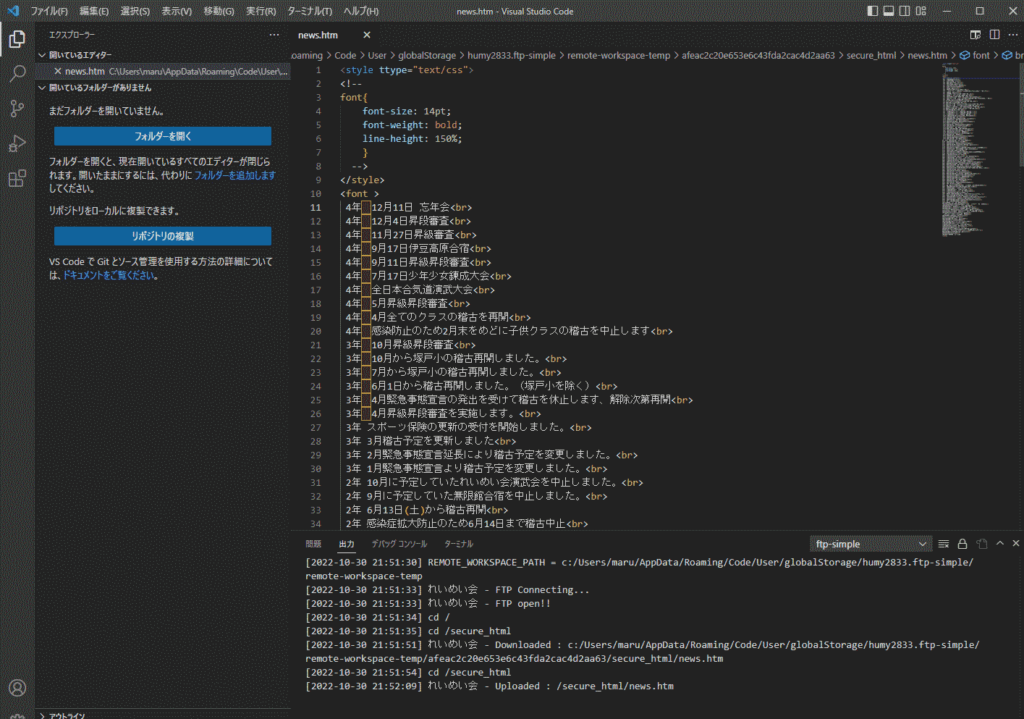Viewport: 1024px width, 719px height.
Task: Click the フォルダーを開く button
Action: (162, 136)
